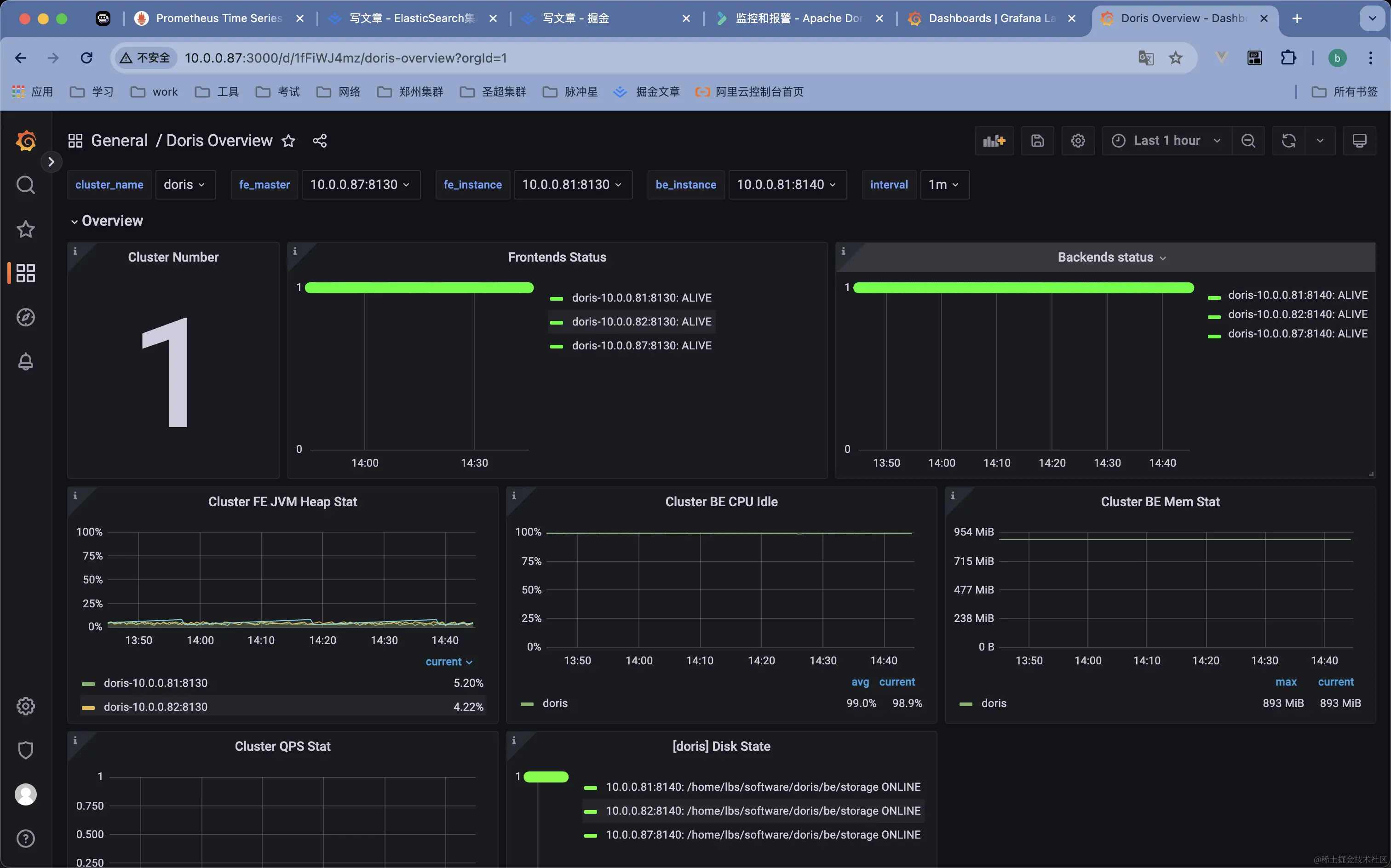Refresh the dashboard
Viewport: 1391px width, 868px height.
click(x=1289, y=141)
